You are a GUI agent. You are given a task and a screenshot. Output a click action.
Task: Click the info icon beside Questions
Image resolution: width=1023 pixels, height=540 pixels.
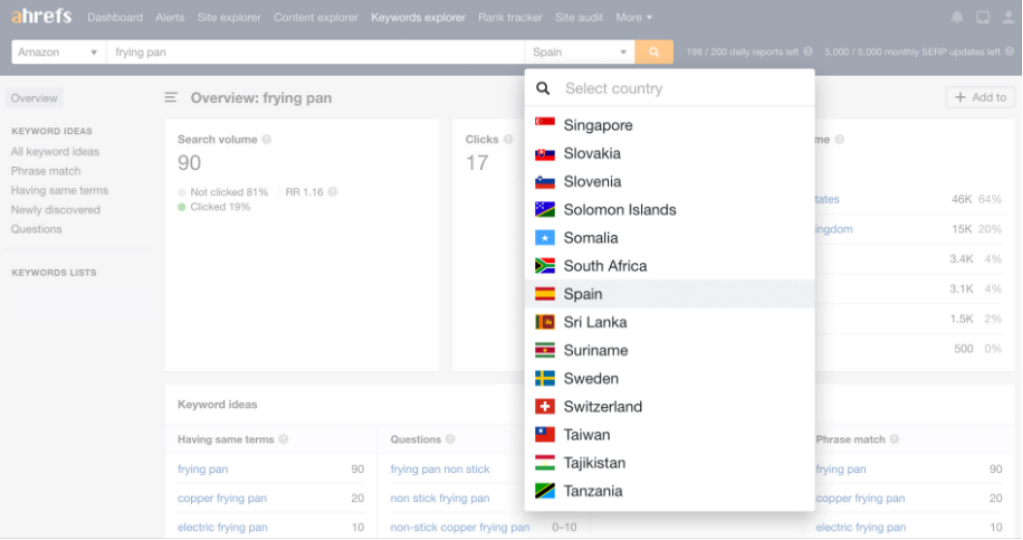[x=450, y=440]
